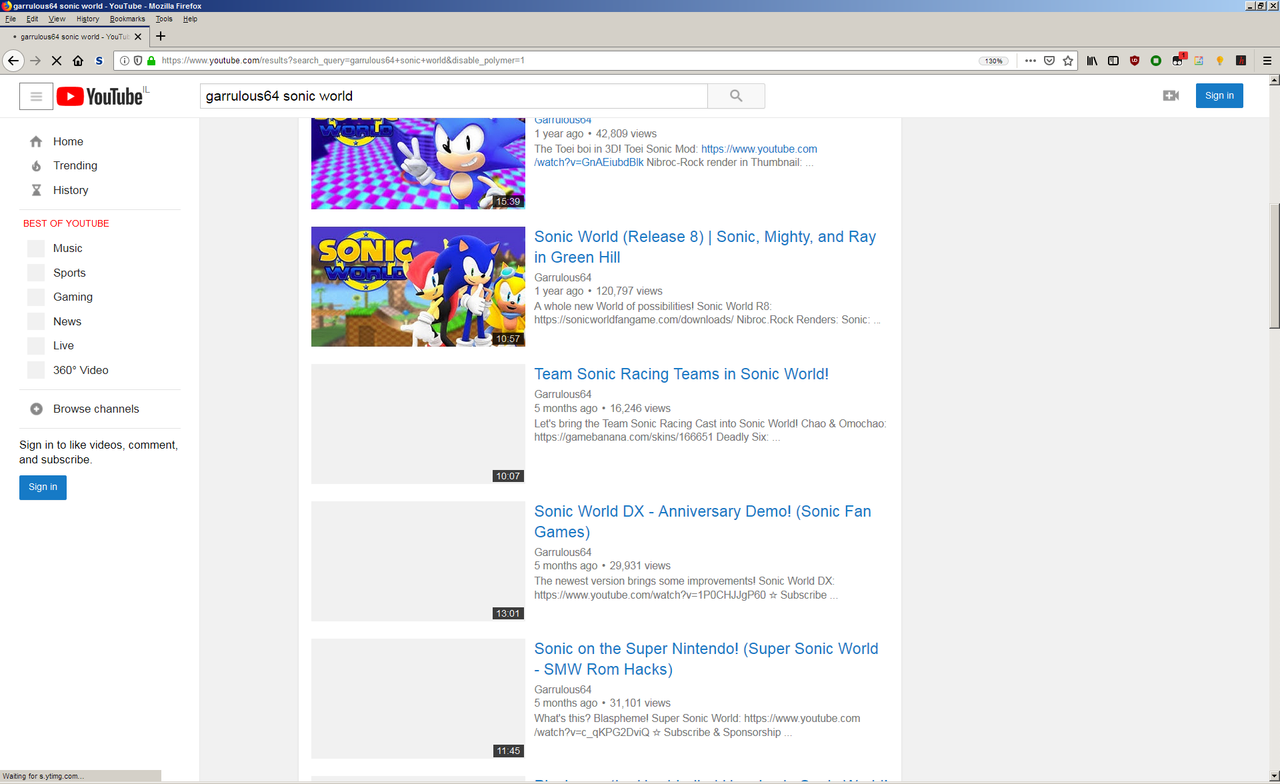Open Sports in Best of YouTube
Viewport: 1280px width, 784px height.
(69, 273)
